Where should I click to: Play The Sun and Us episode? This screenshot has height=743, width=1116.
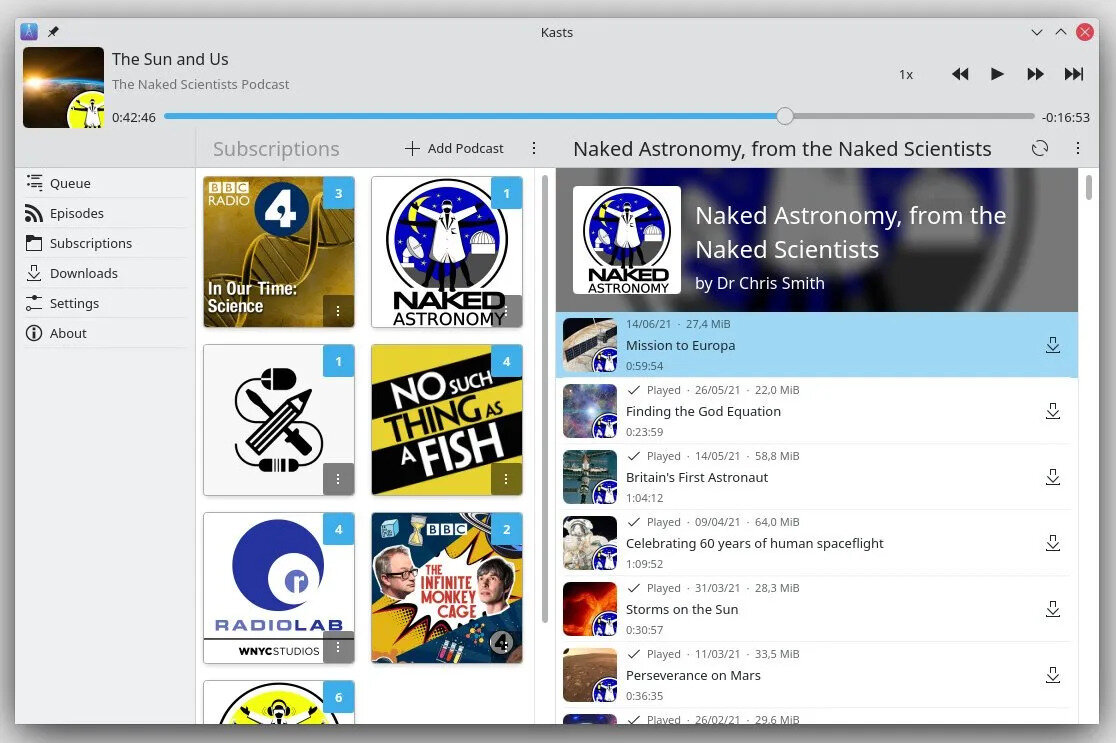tap(997, 74)
